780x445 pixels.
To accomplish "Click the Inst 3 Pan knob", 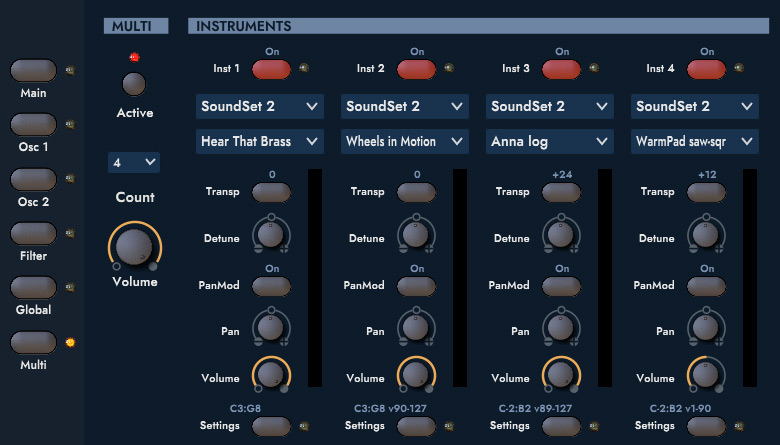I will [x=561, y=327].
